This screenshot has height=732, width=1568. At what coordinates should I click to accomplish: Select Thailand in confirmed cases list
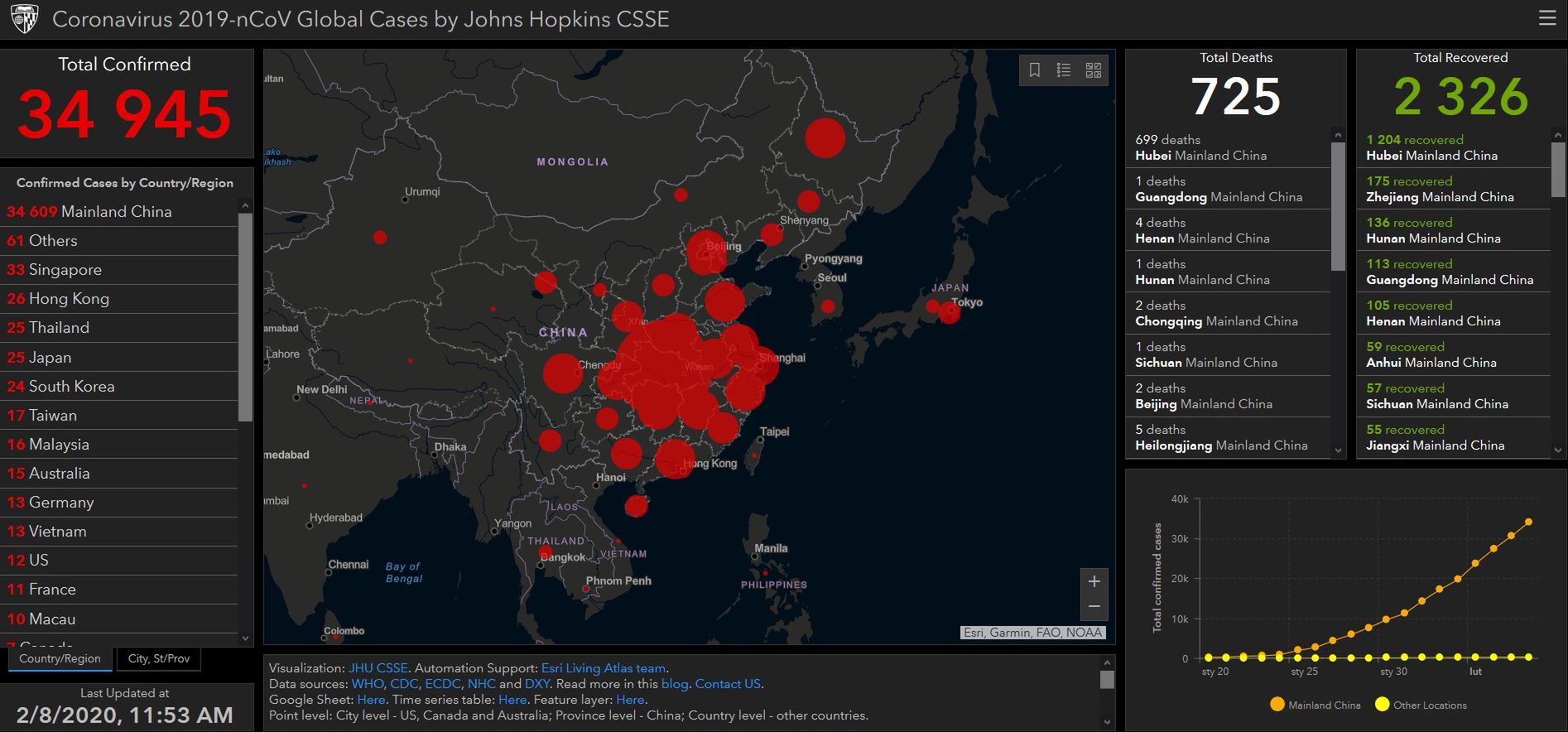119,328
